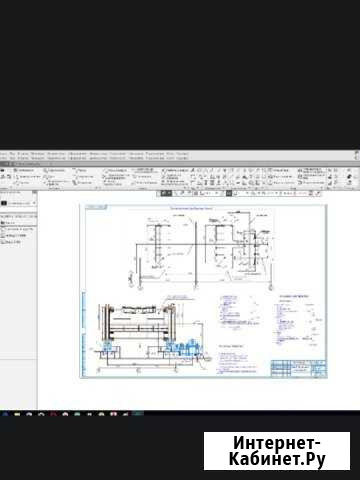
Task: Select the last item in the left panel tree
Action: [x=11, y=242]
